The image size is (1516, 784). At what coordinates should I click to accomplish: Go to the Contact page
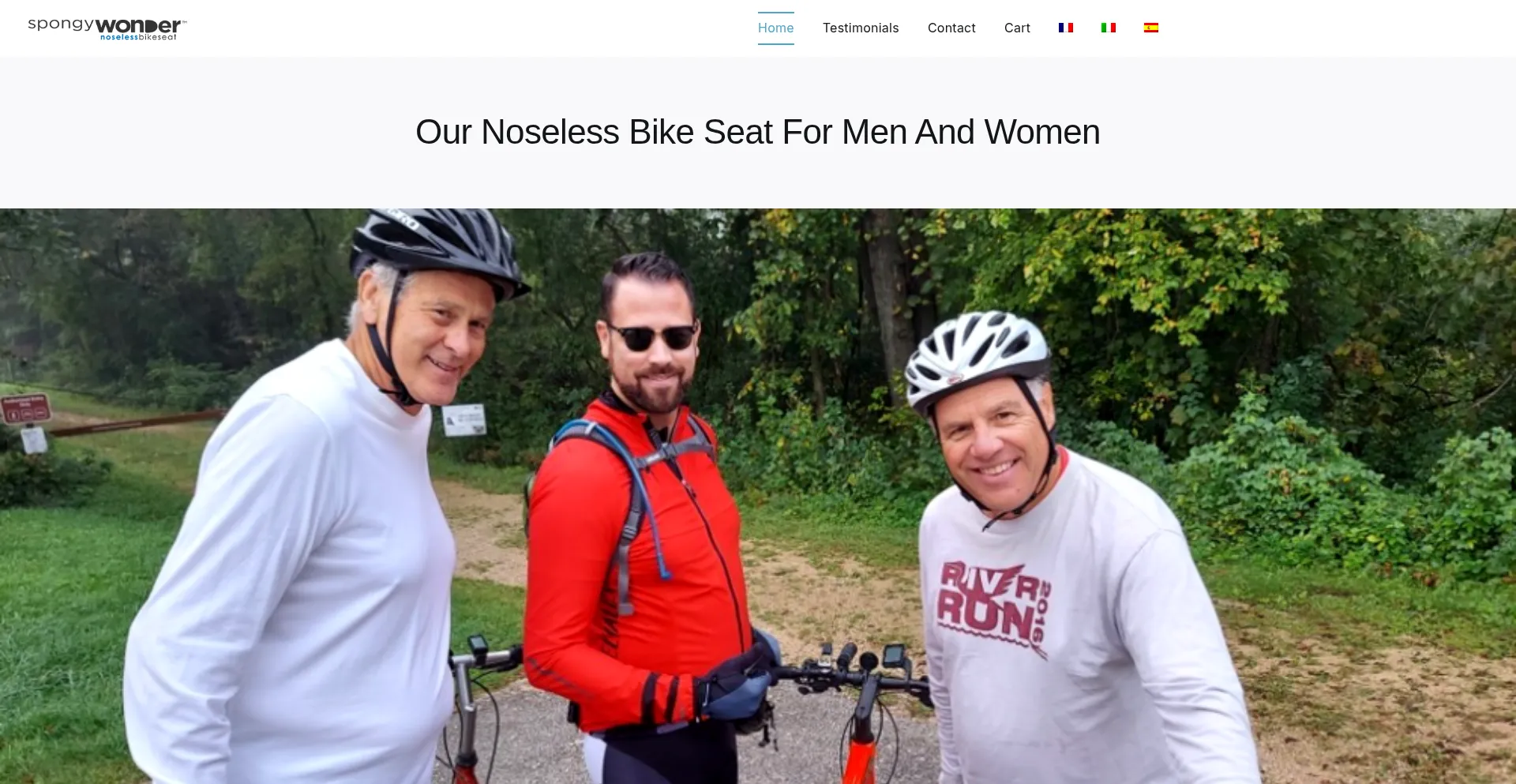pyautogui.click(x=951, y=28)
